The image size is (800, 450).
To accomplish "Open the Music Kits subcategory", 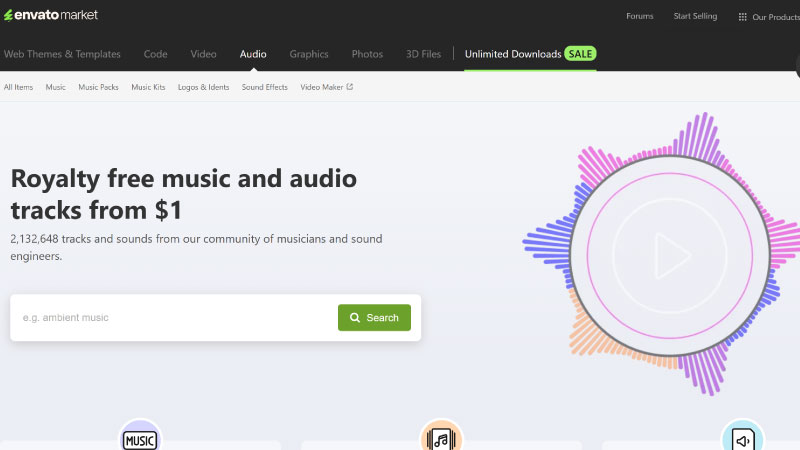I will (x=148, y=87).
